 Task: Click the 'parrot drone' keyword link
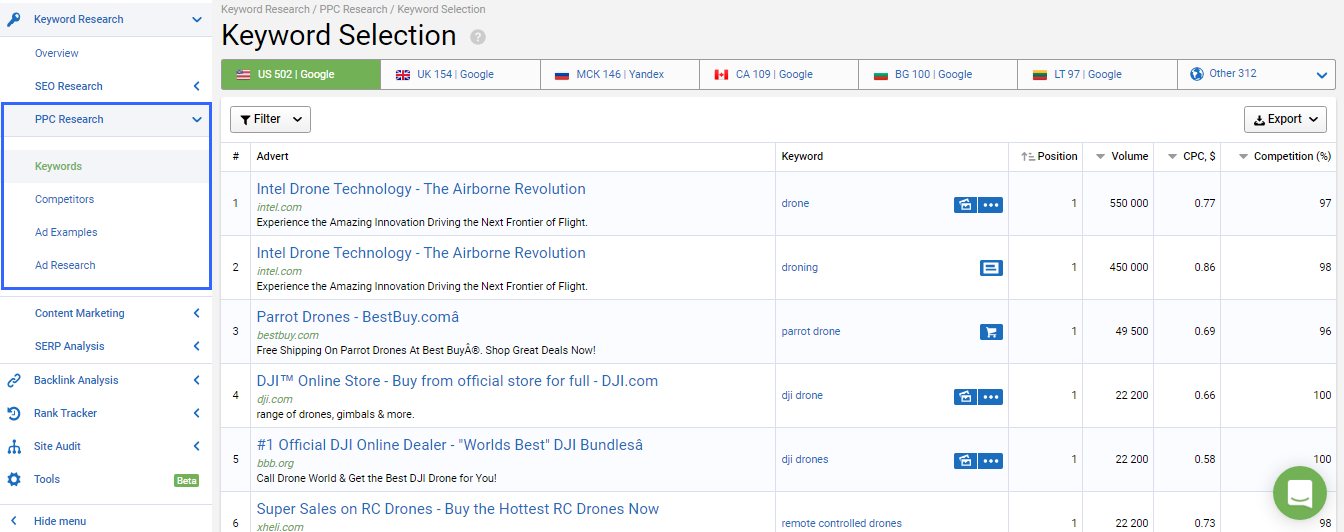pyautogui.click(x=810, y=331)
